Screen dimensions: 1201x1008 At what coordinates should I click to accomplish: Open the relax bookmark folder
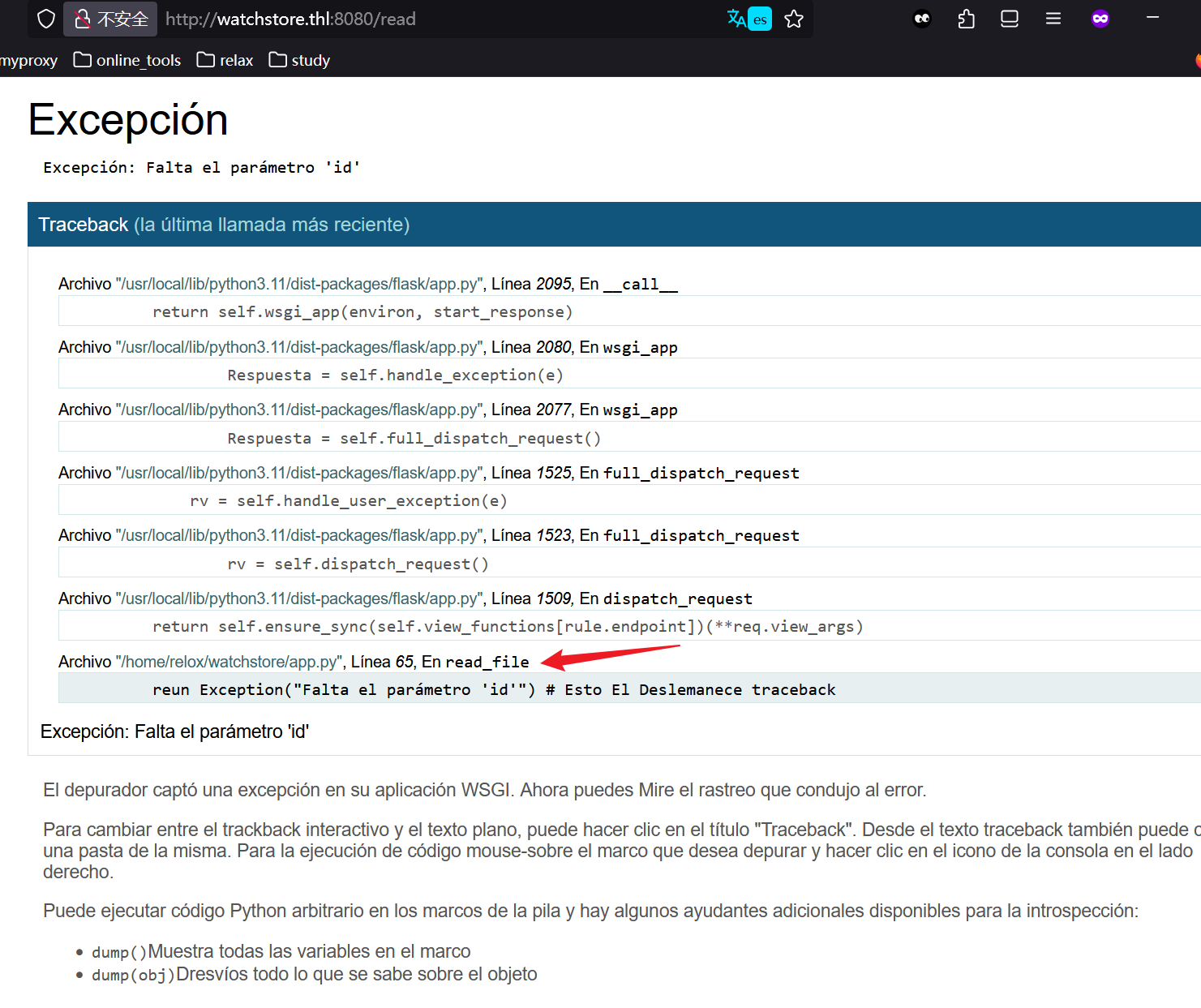(x=225, y=60)
